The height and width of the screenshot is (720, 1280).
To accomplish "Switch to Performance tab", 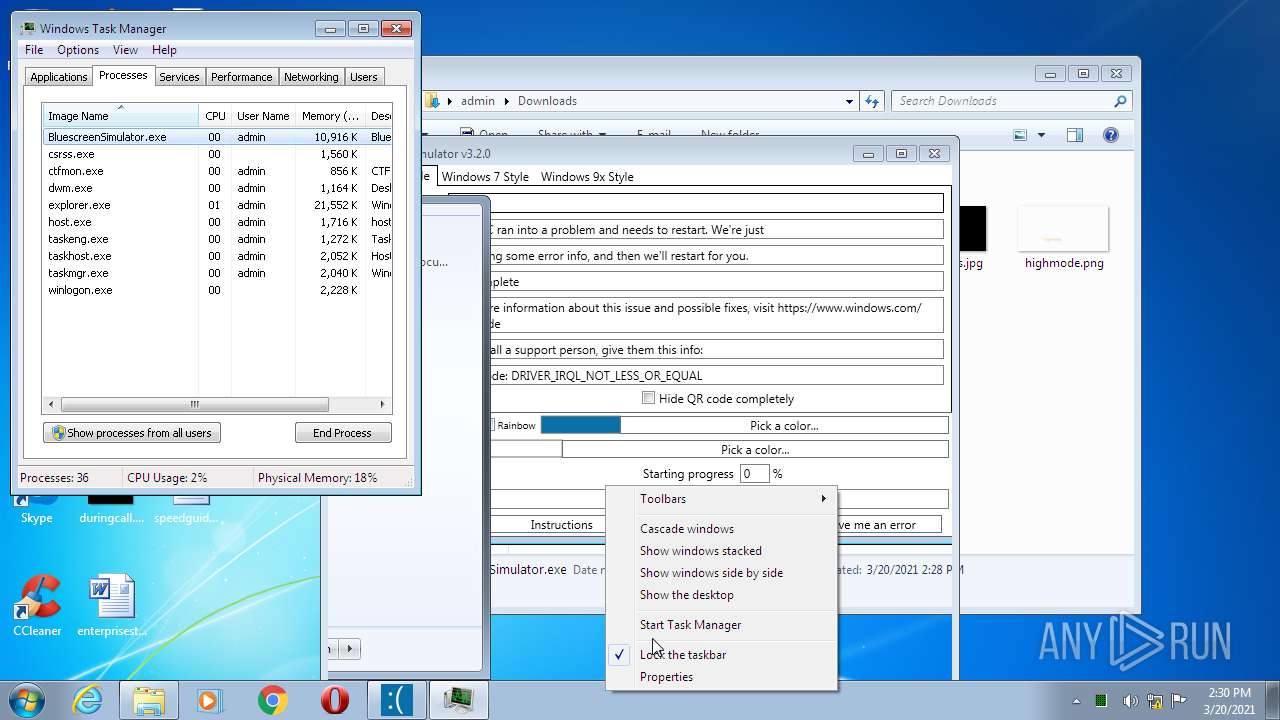I will 241,77.
